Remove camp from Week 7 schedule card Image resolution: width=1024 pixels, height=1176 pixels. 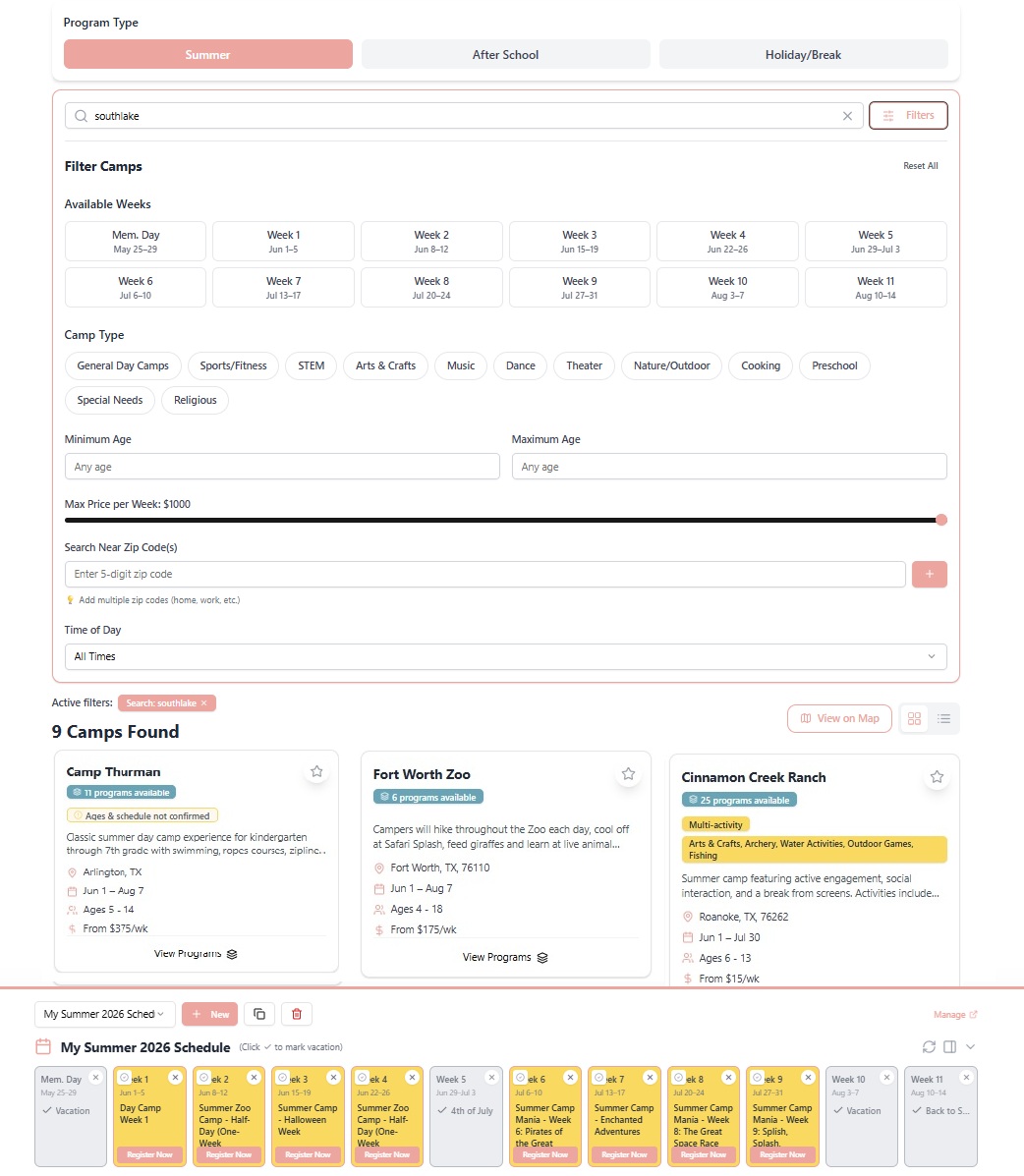650,1077
